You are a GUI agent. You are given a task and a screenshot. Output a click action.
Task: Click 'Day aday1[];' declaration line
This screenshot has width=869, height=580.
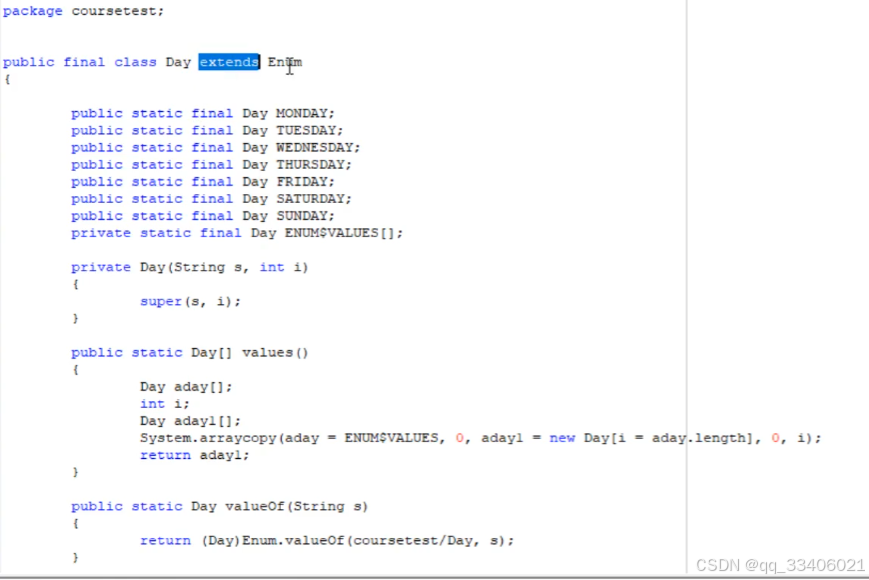pyautogui.click(x=190, y=421)
